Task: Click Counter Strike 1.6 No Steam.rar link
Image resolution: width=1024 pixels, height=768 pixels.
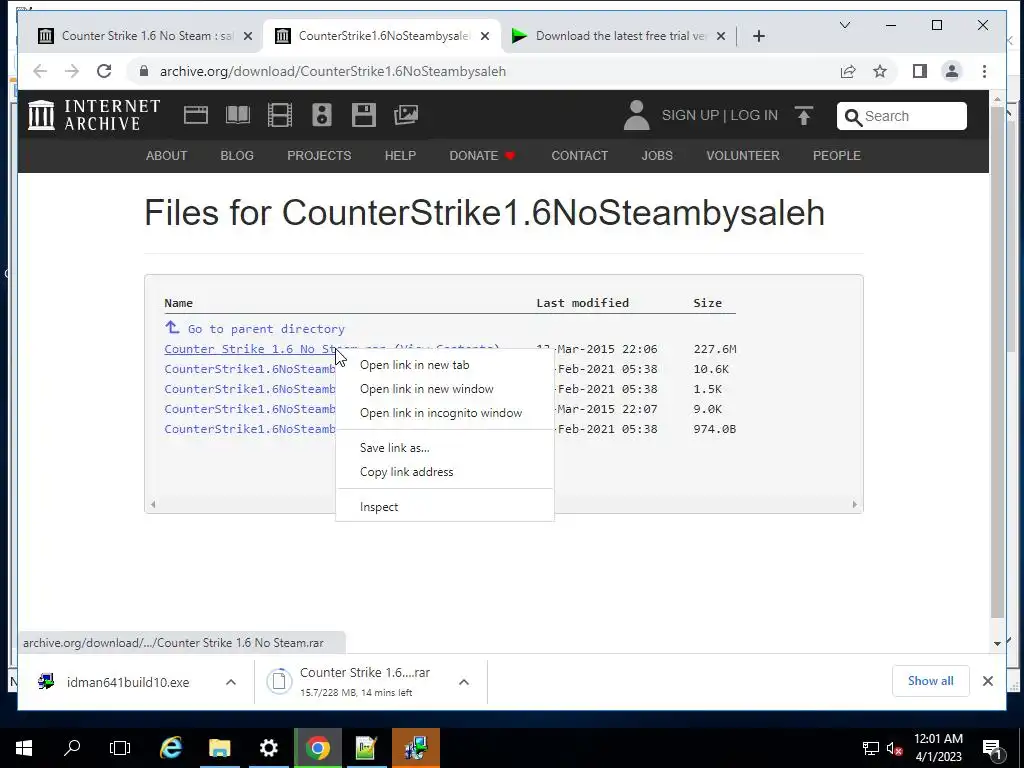Action: tap(249, 349)
